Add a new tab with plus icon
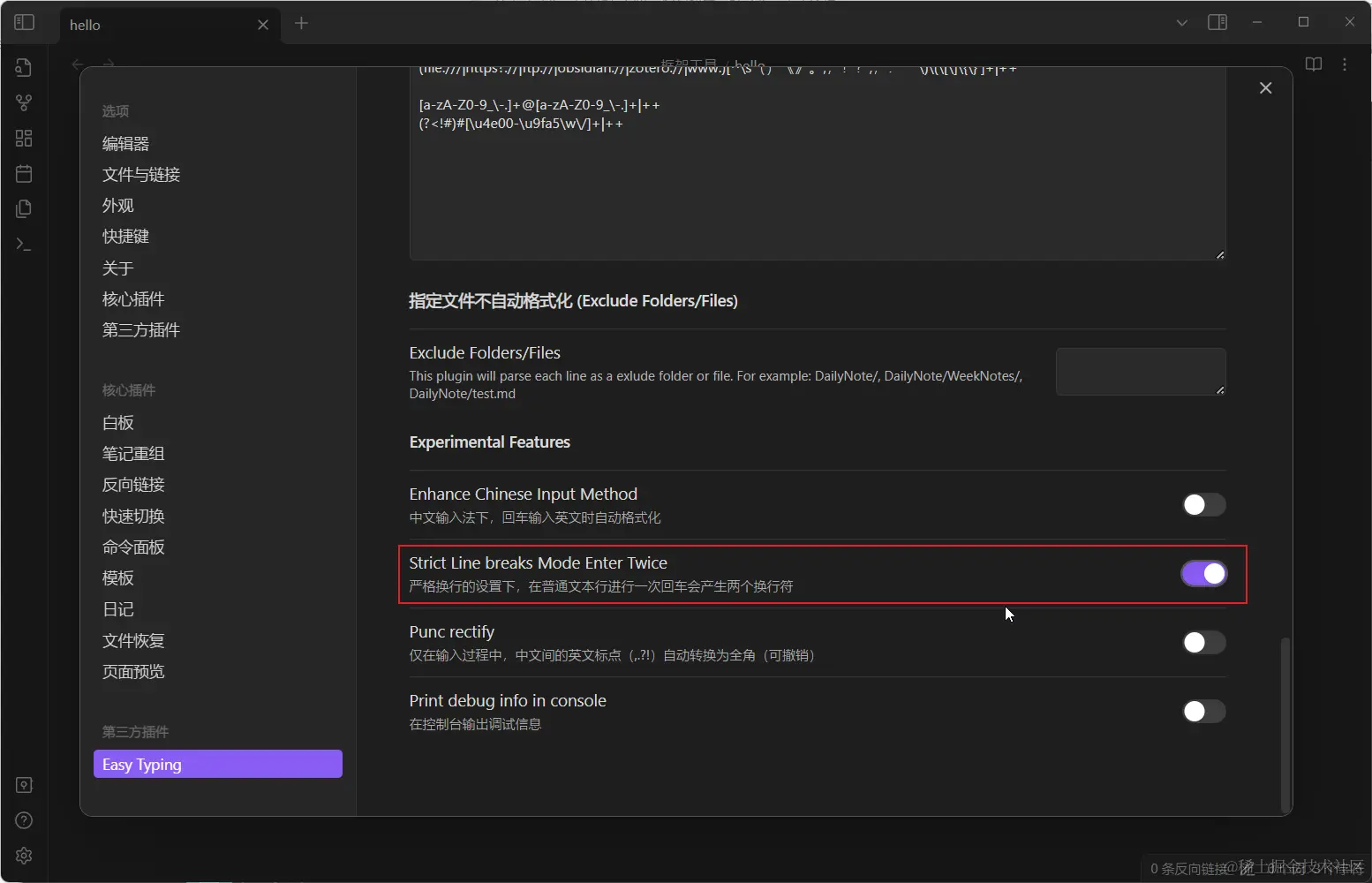Viewport: 1372px width, 883px height. click(x=301, y=23)
